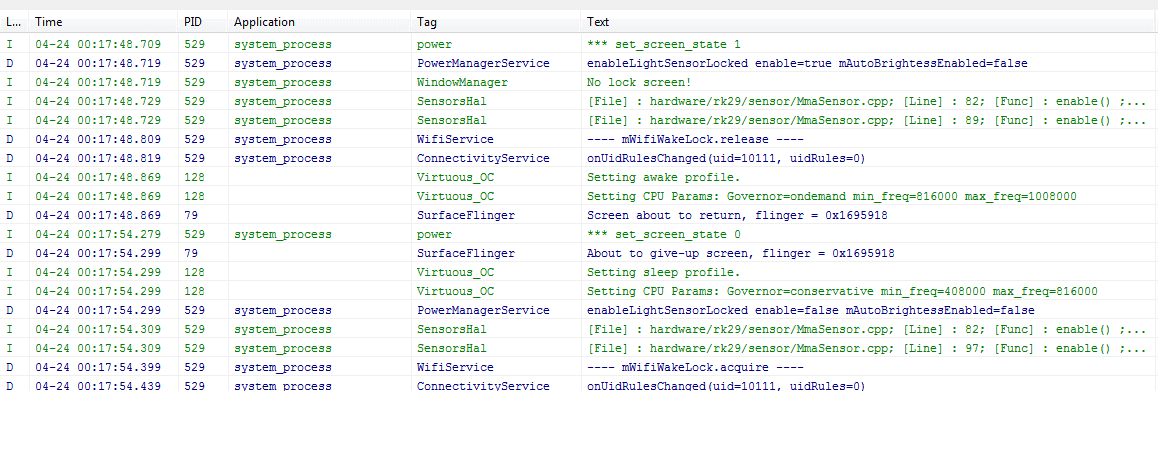Select the 'mWifiWakeLock.release' WifiService row
Image resolution: width=1158 pixels, height=467 pixels.
click(579, 139)
